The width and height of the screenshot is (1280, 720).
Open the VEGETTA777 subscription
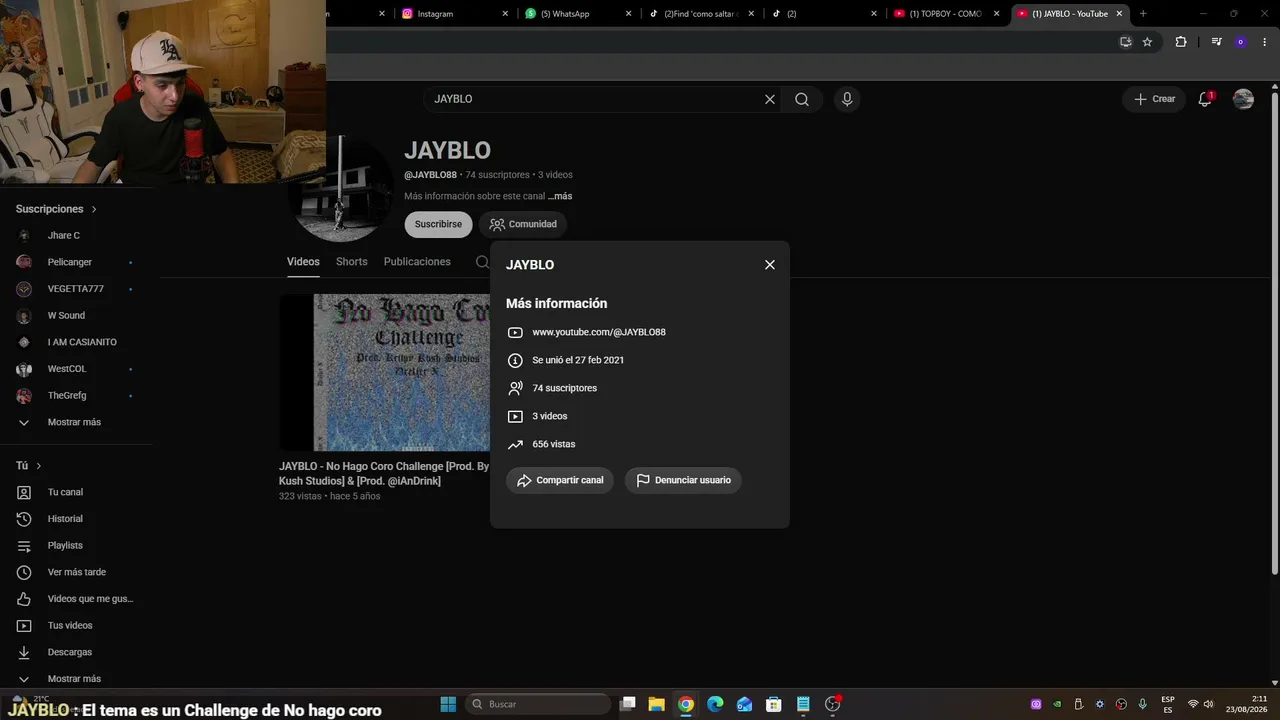pos(76,289)
